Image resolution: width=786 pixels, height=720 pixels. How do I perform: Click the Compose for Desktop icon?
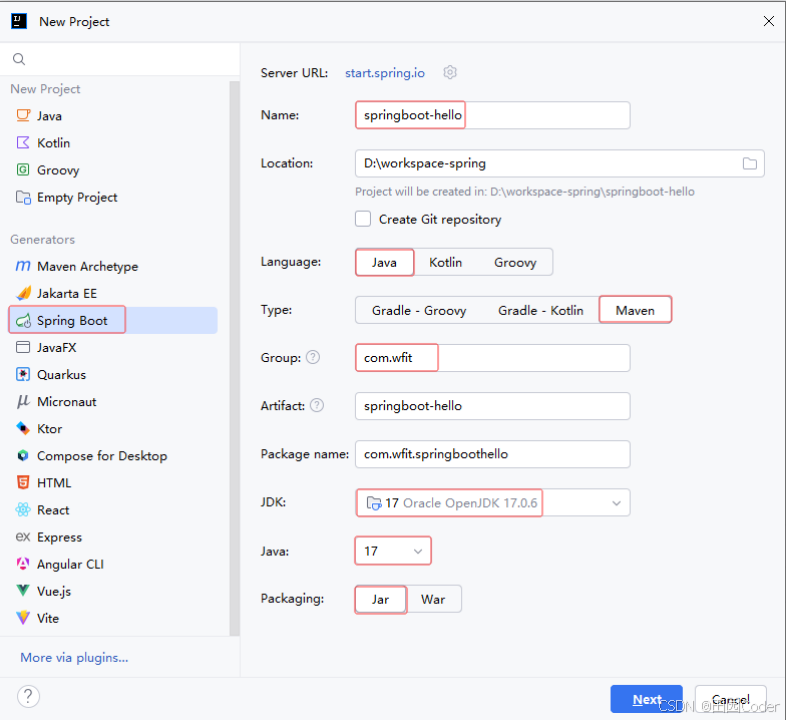[23, 455]
